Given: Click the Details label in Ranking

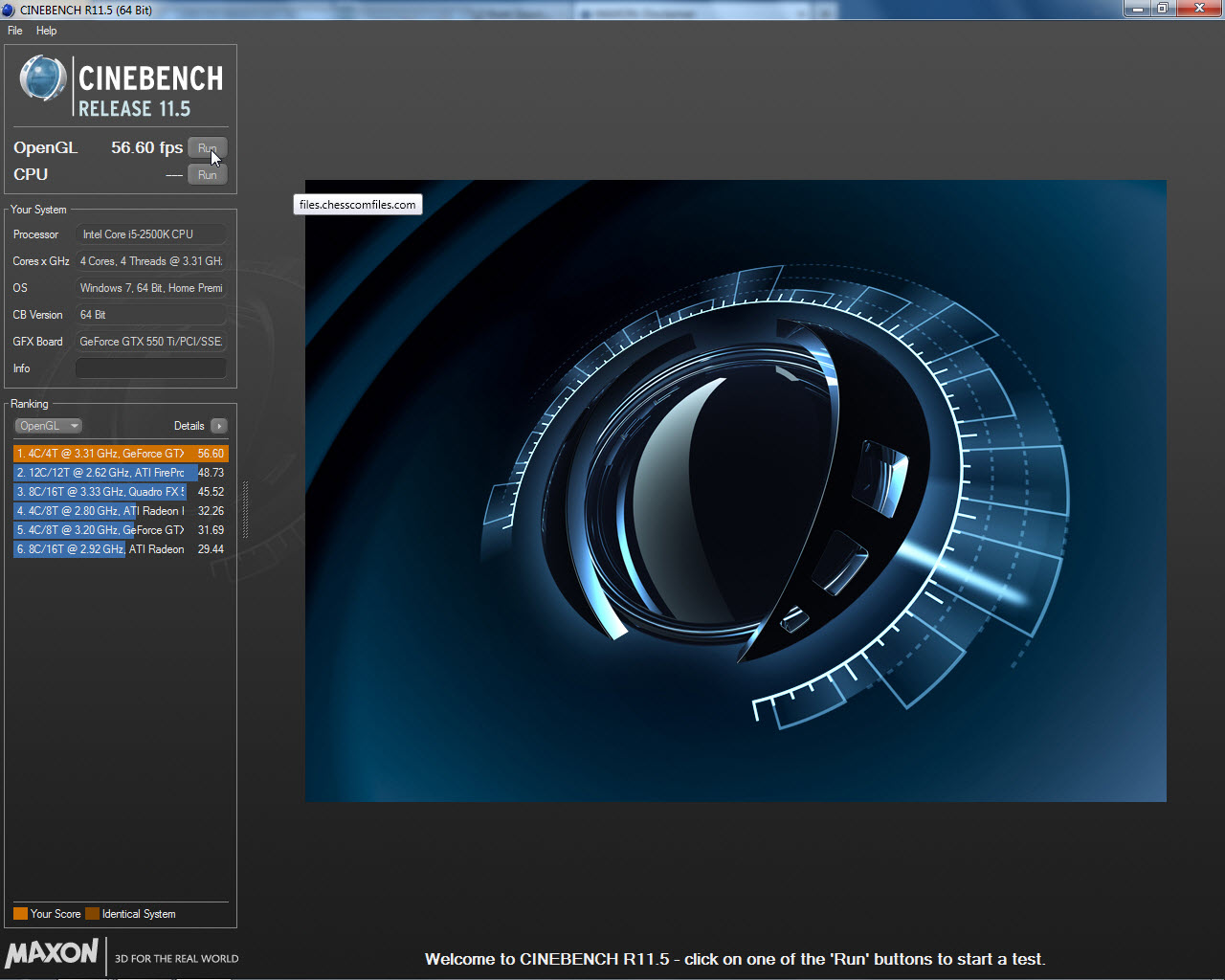Looking at the screenshot, I should pyautogui.click(x=189, y=426).
